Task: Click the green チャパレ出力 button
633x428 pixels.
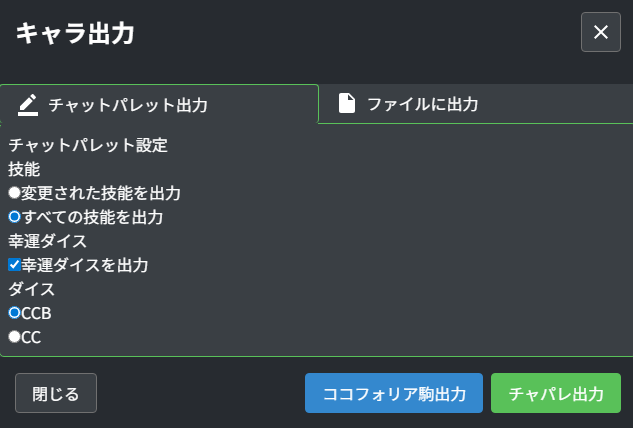Action: 556,393
